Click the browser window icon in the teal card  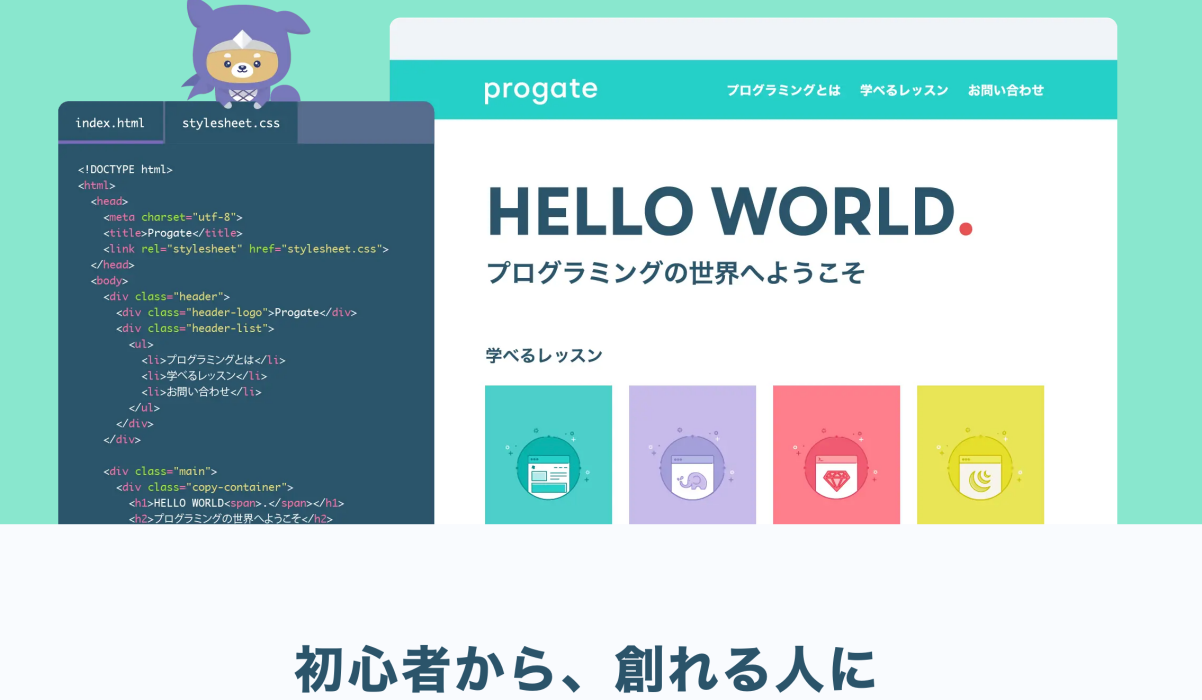click(548, 473)
